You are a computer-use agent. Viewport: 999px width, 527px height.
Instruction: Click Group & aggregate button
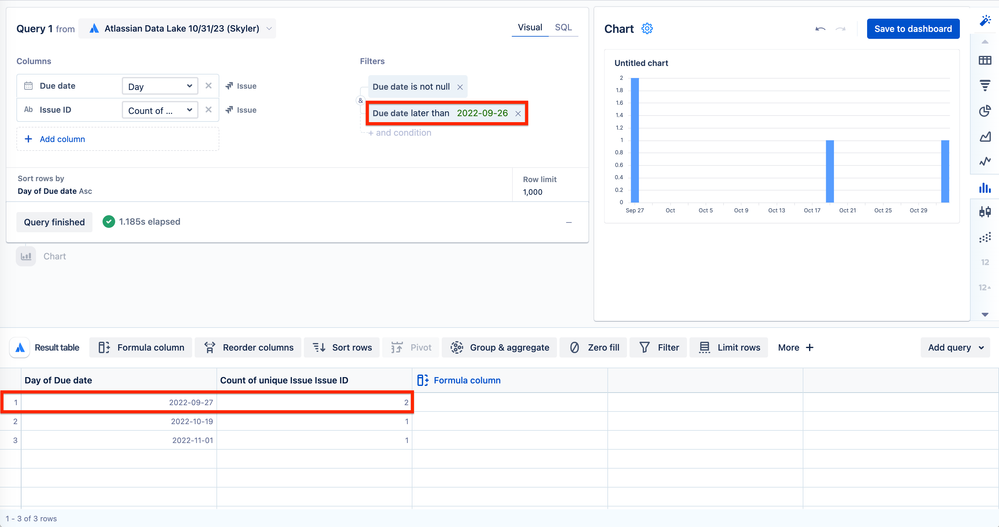coord(500,347)
